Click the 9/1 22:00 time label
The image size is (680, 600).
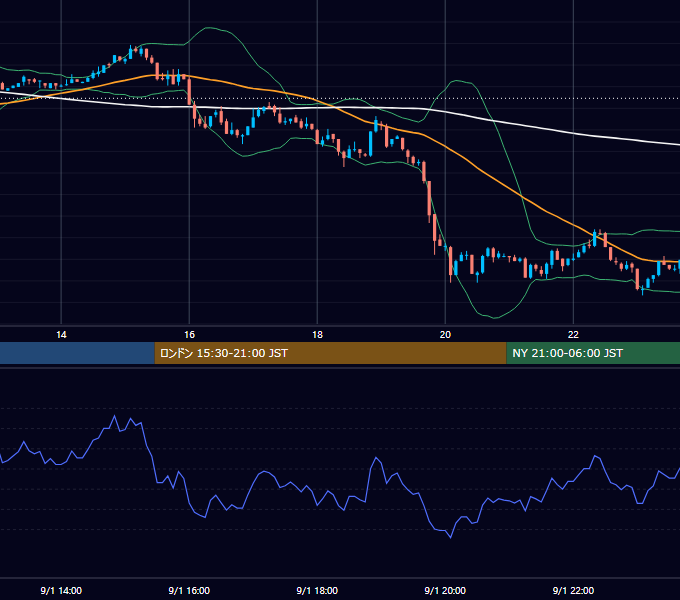pyautogui.click(x=573, y=590)
